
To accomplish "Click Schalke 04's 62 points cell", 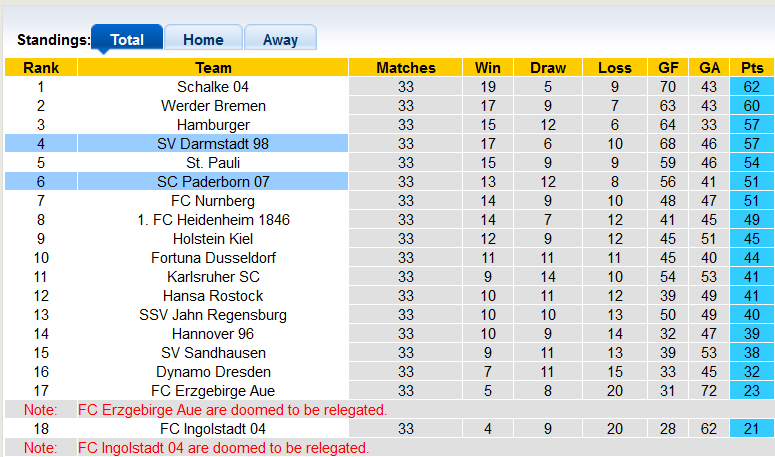I will pyautogui.click(x=752, y=87).
